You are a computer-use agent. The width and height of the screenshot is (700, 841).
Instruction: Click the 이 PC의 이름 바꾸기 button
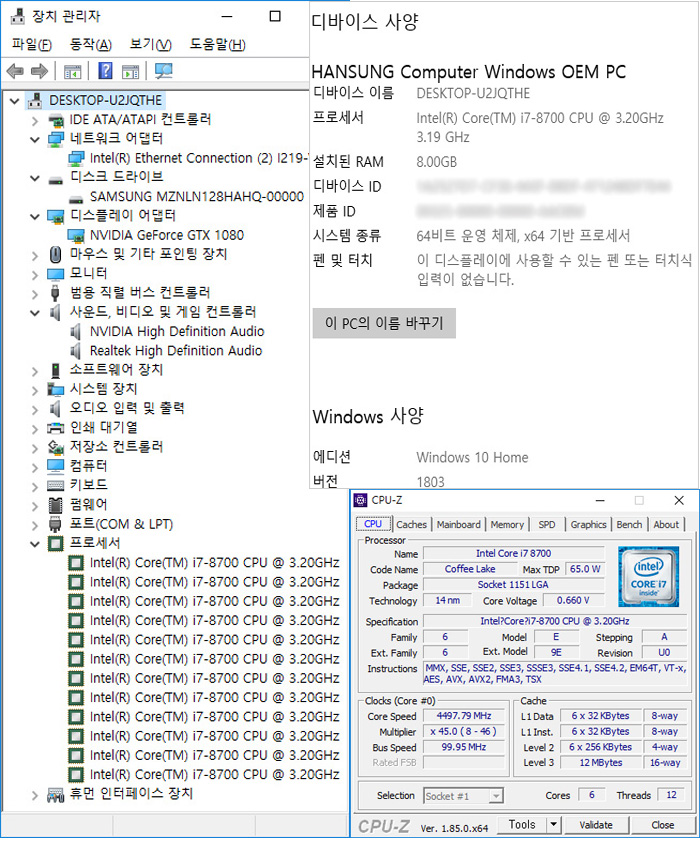[x=384, y=323]
